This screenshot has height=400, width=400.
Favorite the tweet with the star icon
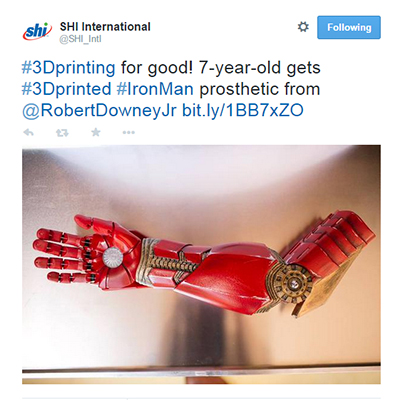pos(96,133)
